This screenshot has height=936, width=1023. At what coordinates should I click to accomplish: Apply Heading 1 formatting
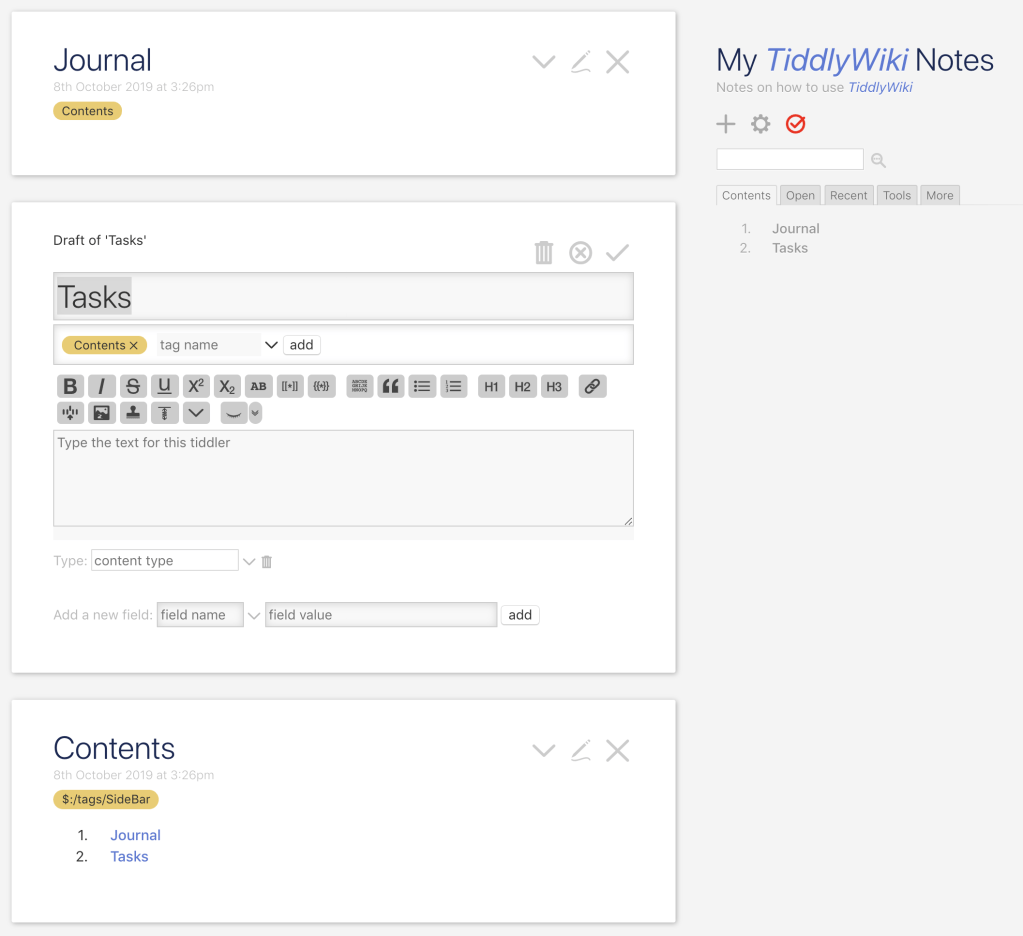[x=491, y=387]
